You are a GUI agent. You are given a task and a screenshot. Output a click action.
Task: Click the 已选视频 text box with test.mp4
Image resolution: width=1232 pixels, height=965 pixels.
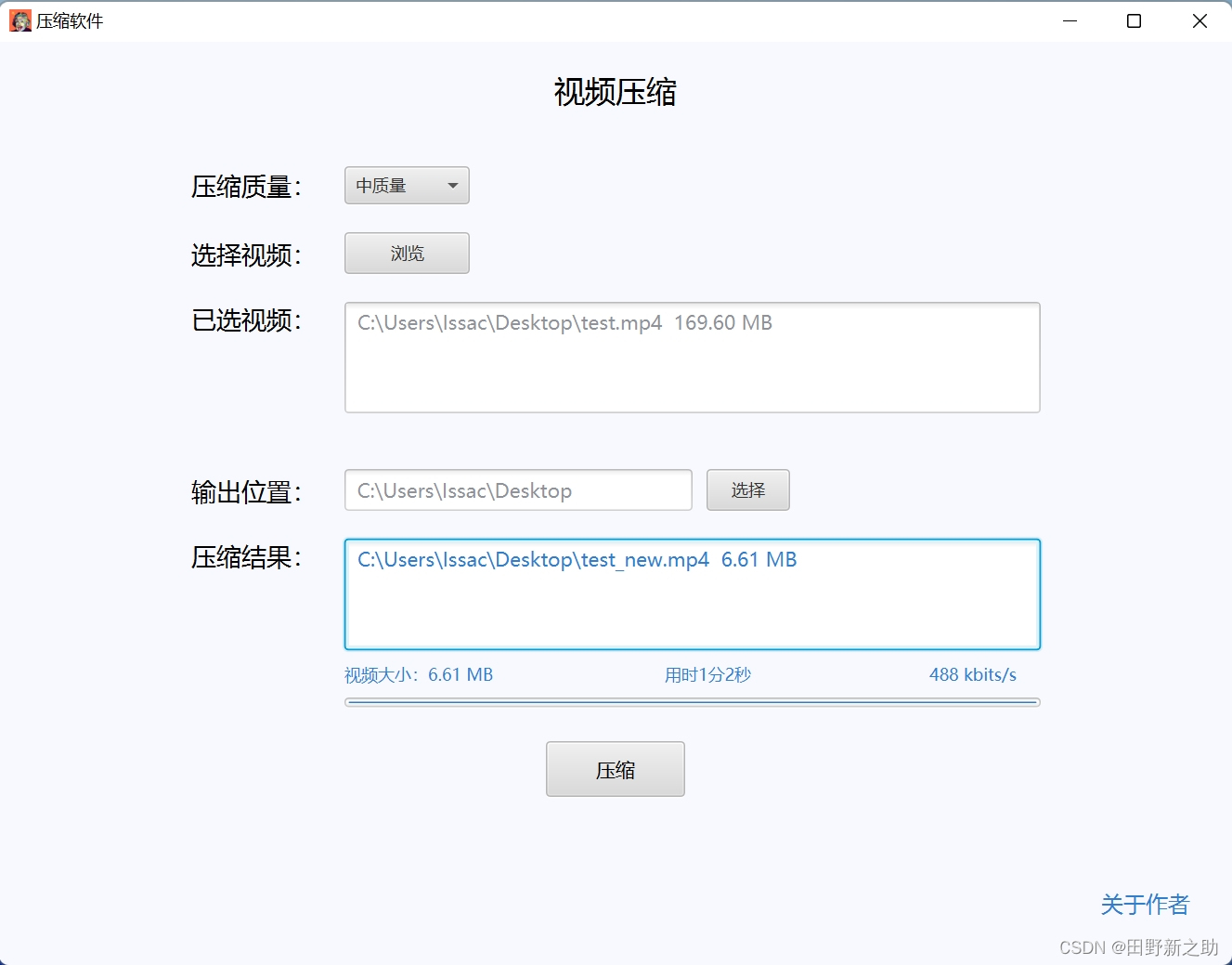pos(693,358)
